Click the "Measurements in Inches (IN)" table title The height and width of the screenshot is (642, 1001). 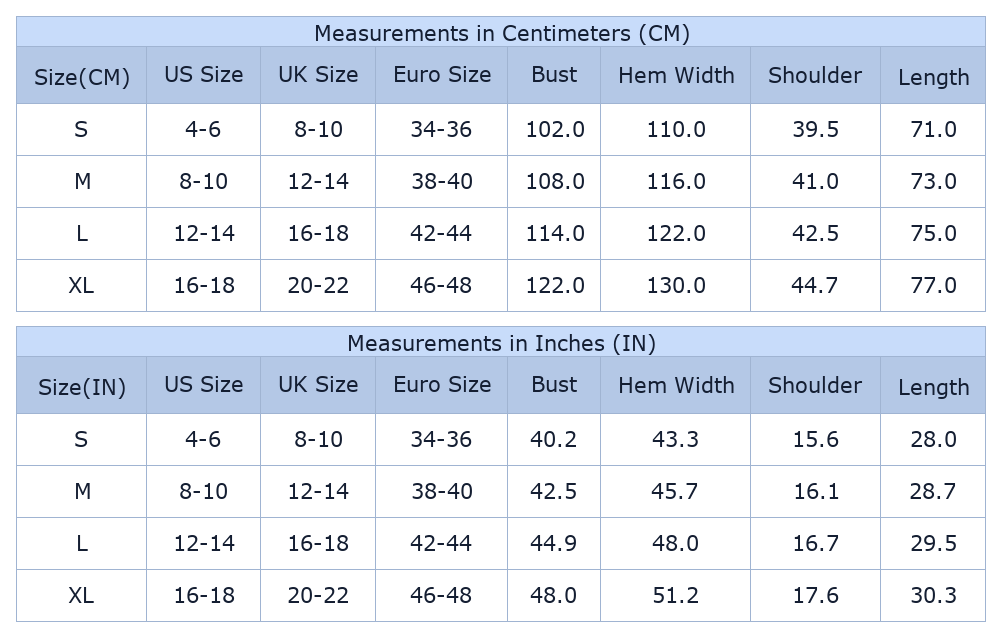[x=501, y=343]
